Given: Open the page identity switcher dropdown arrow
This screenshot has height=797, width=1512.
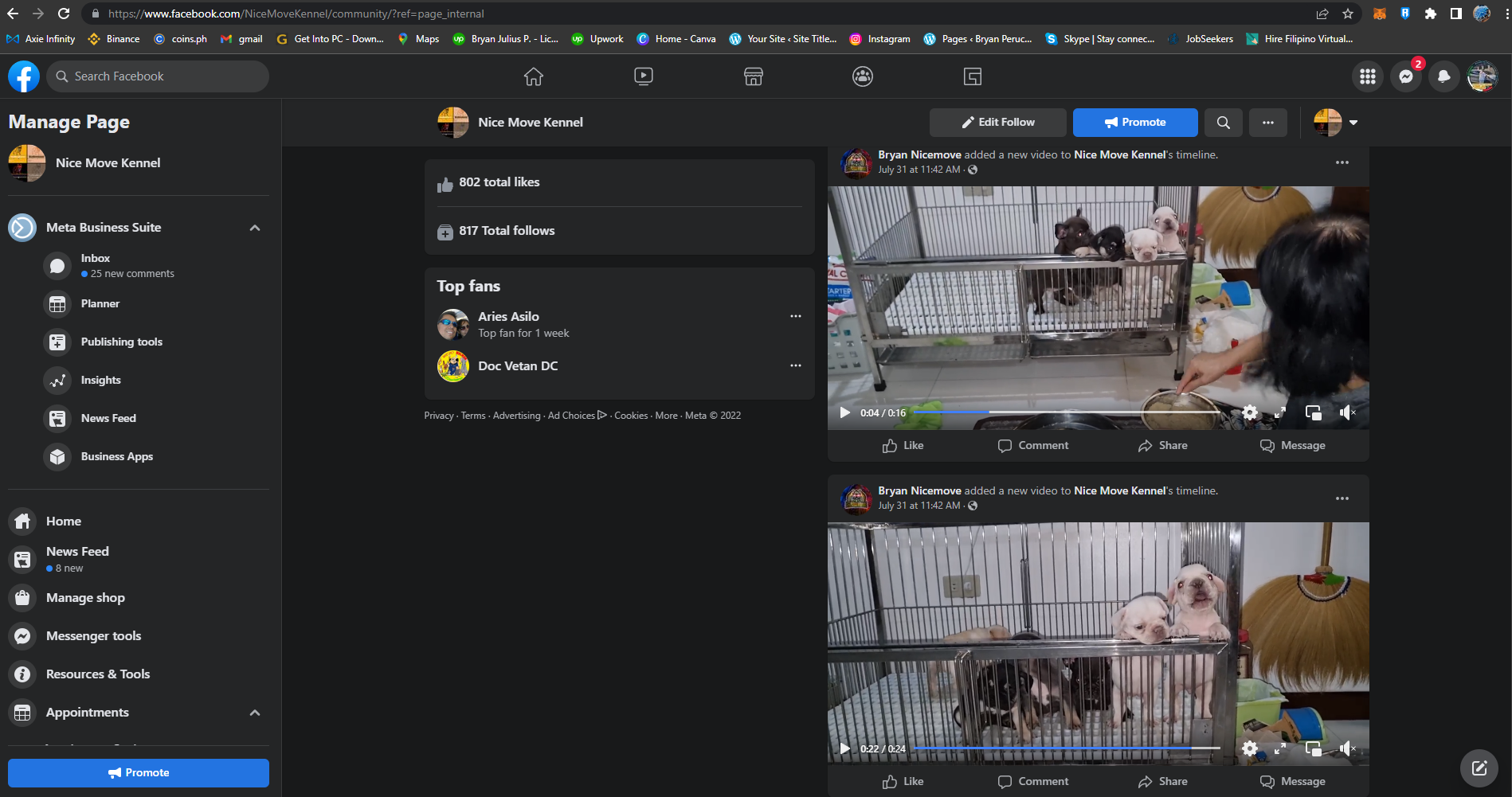Looking at the screenshot, I should pos(1353,123).
